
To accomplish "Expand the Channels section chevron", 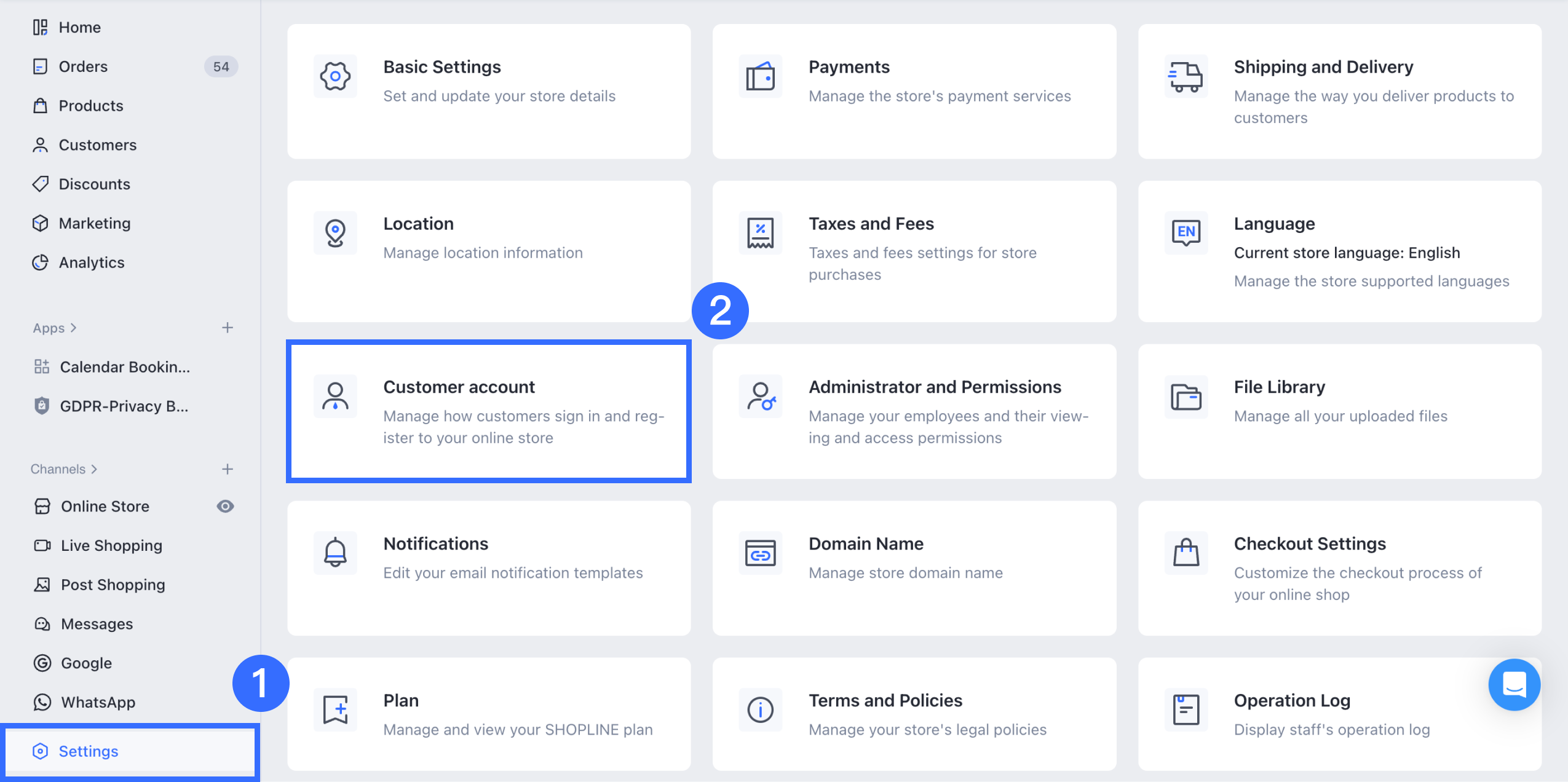I will [x=94, y=469].
